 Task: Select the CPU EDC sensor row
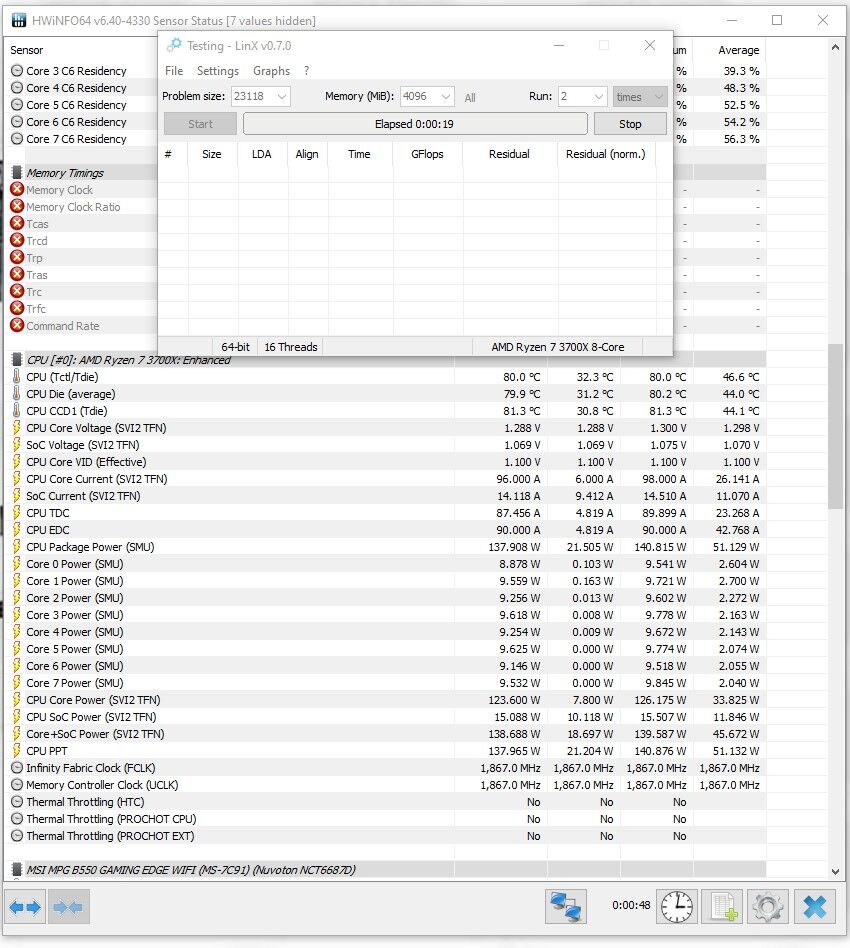click(385, 530)
